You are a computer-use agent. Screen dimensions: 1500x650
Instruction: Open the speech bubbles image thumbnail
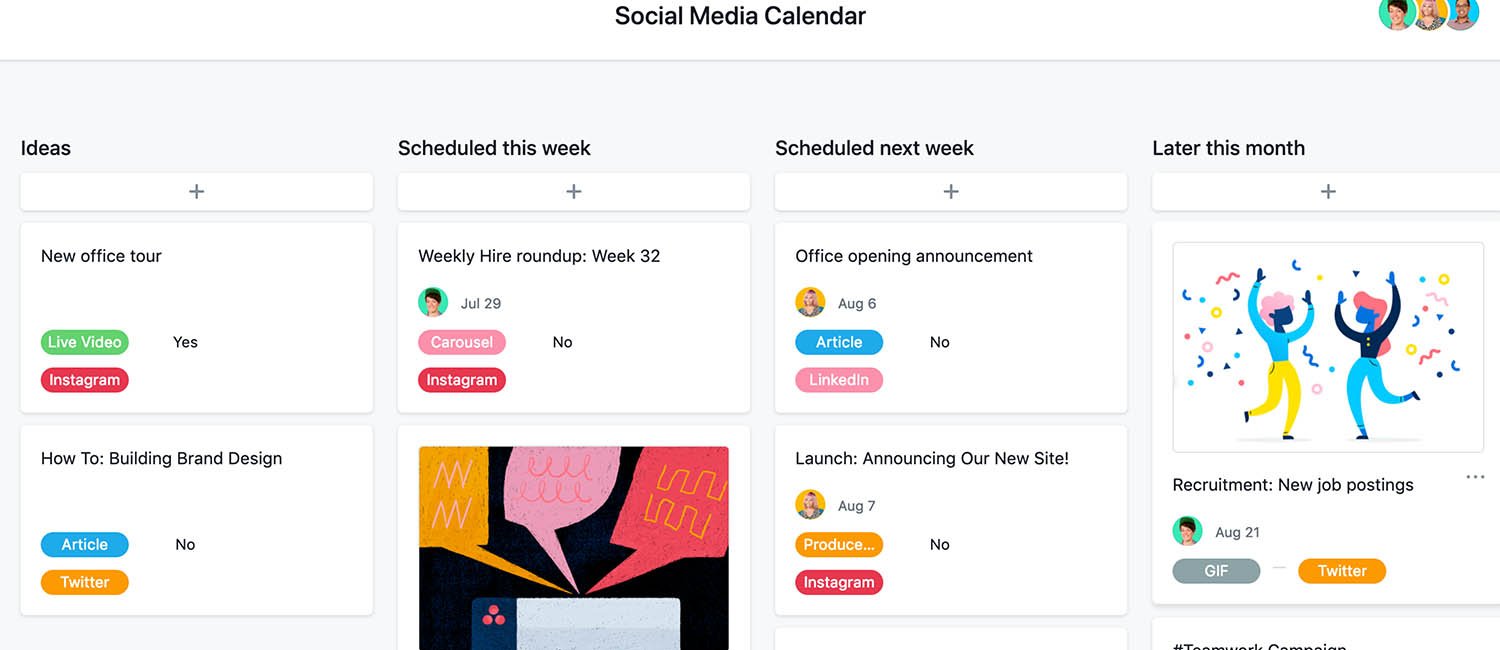tap(574, 548)
